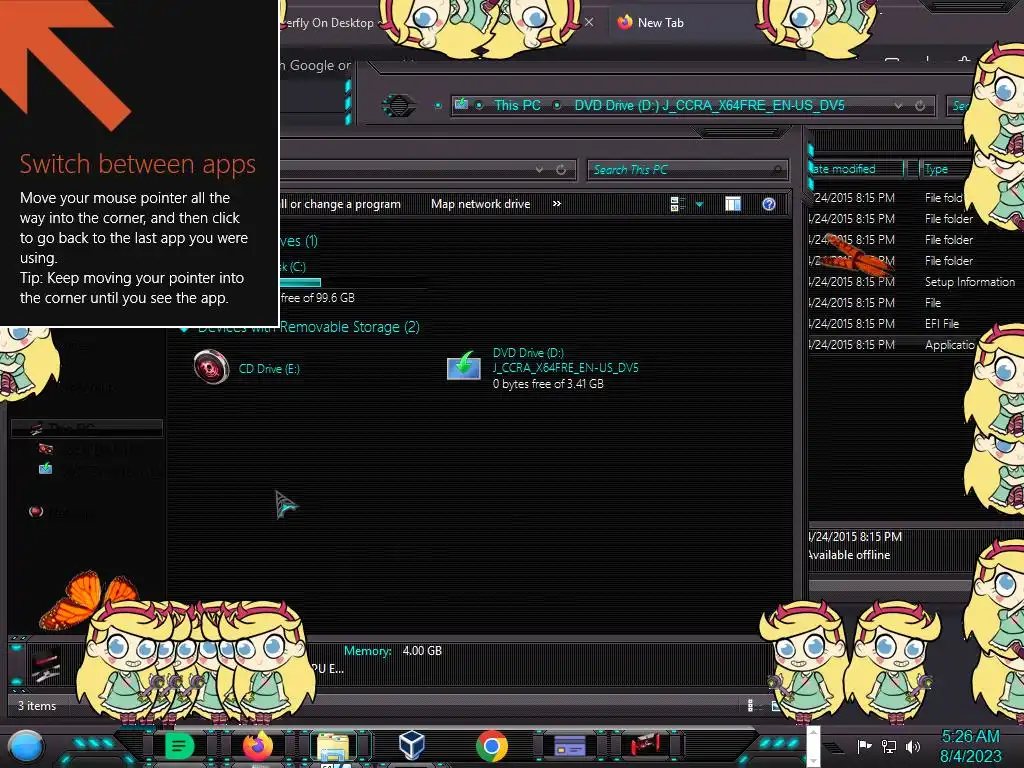
Task: Show more commands overflow chevron
Action: pyautogui.click(x=556, y=204)
